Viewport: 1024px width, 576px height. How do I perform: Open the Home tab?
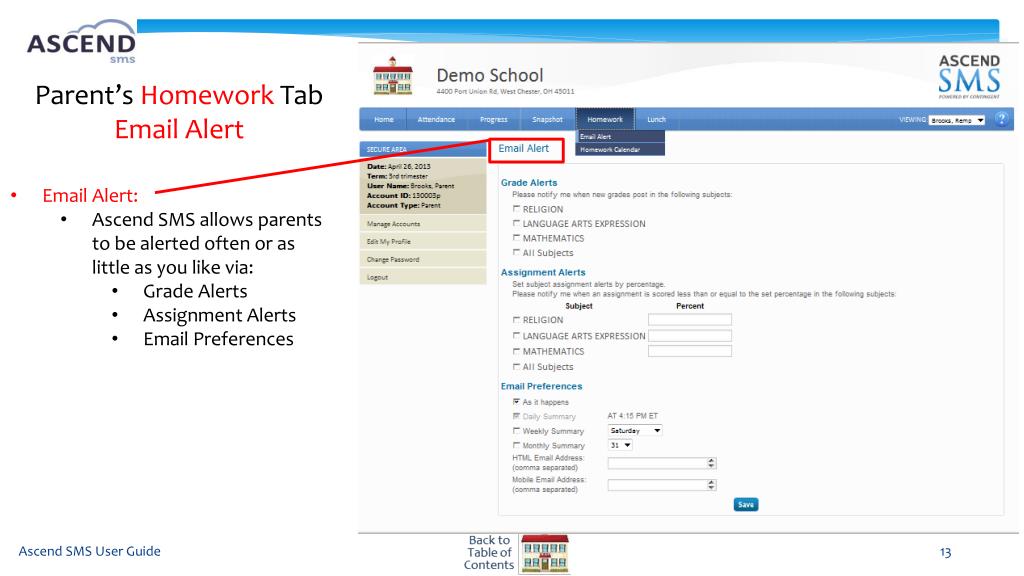point(383,120)
